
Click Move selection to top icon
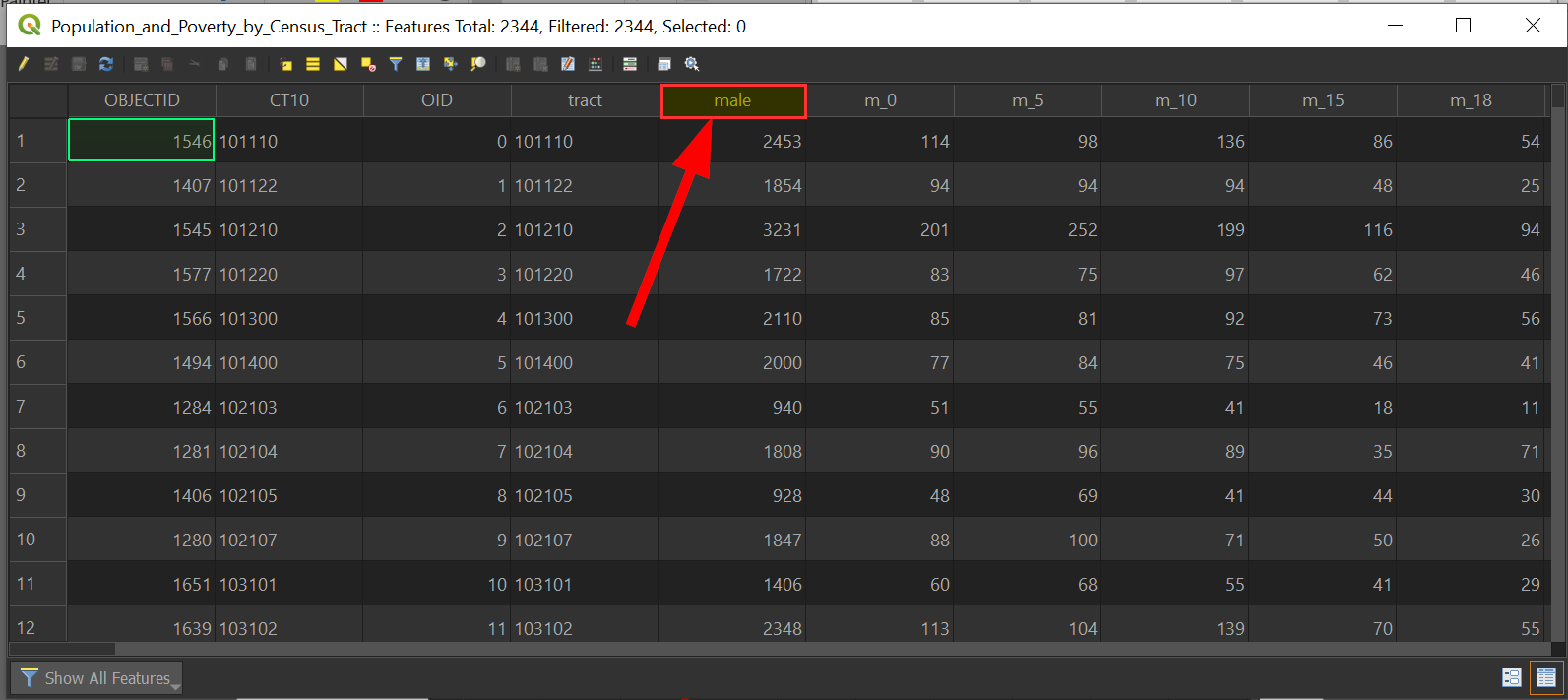(x=423, y=64)
